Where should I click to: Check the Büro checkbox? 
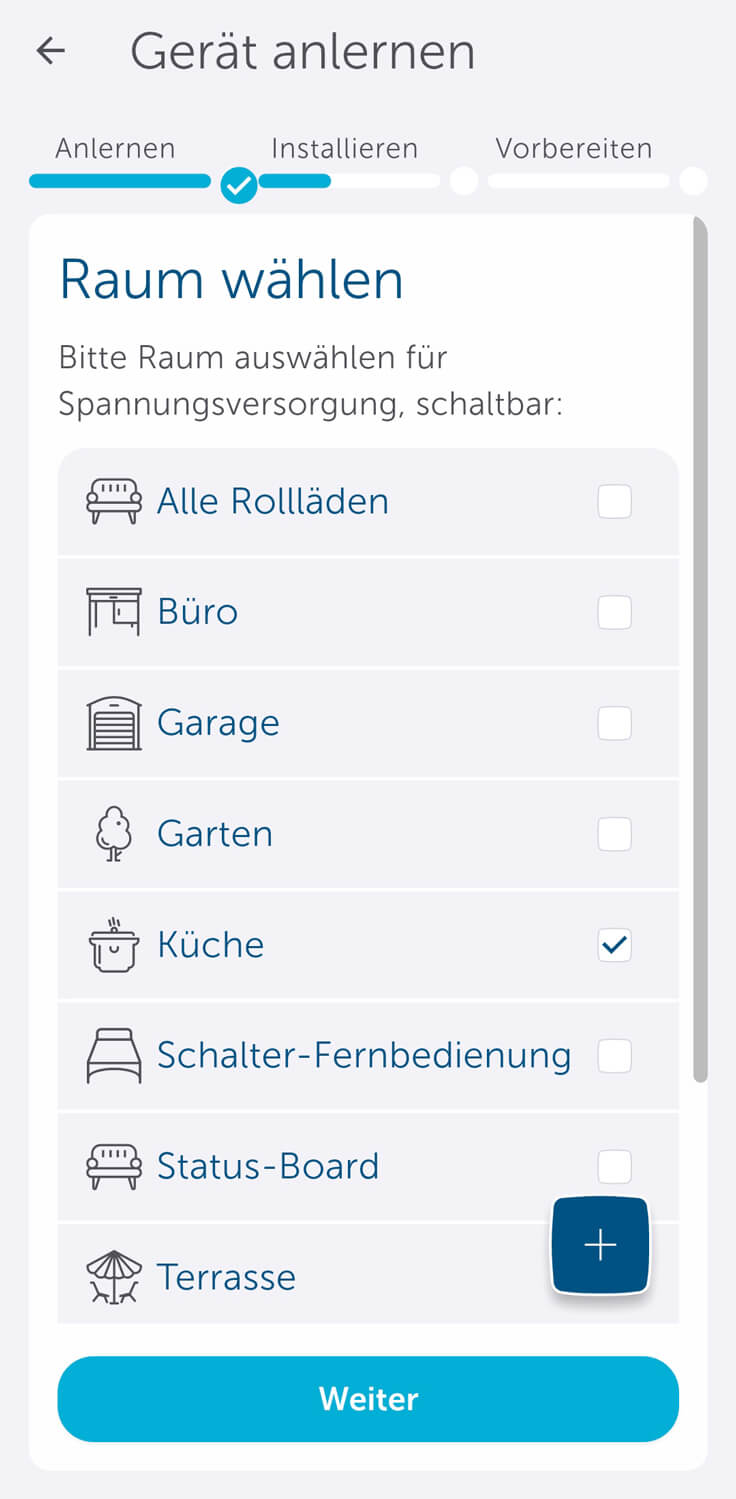point(614,612)
